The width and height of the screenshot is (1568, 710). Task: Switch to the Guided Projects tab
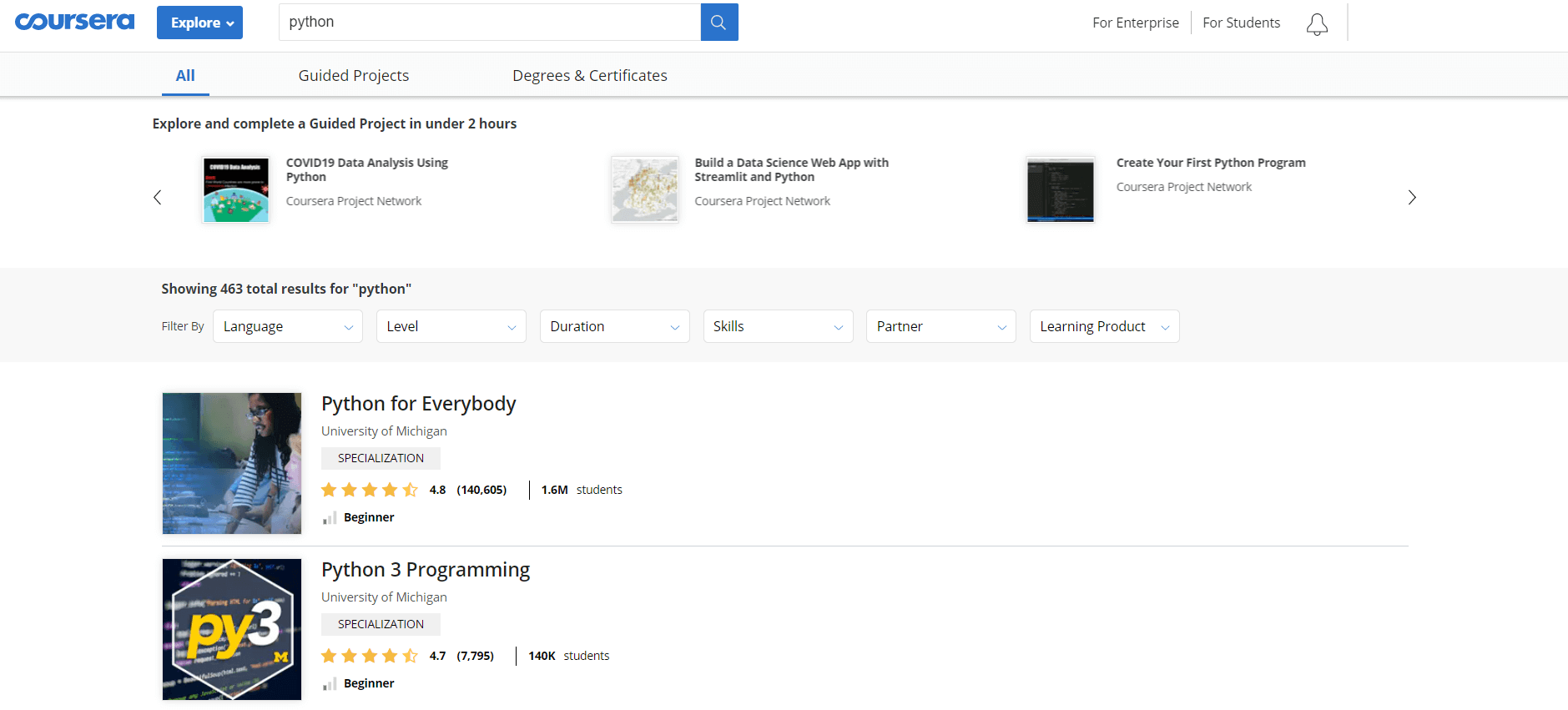(354, 75)
